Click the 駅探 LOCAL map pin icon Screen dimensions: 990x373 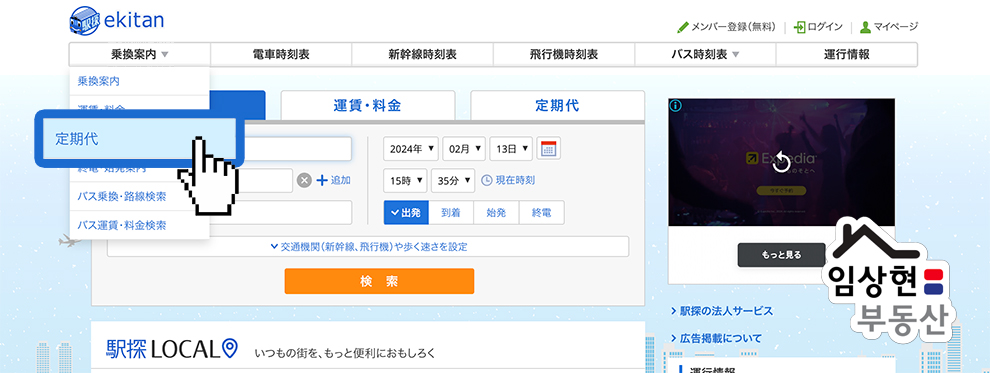[230, 348]
